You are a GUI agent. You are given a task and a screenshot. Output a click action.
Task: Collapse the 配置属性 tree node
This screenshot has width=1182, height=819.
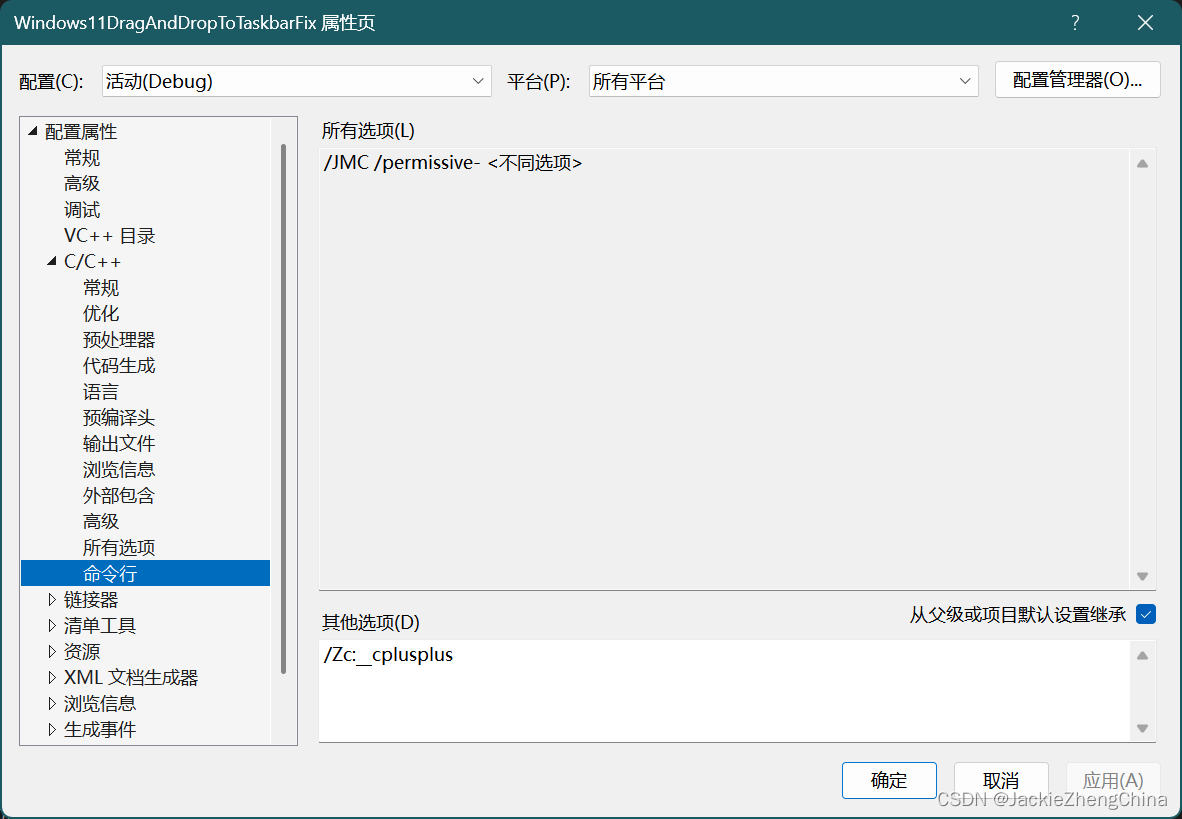(x=32, y=131)
